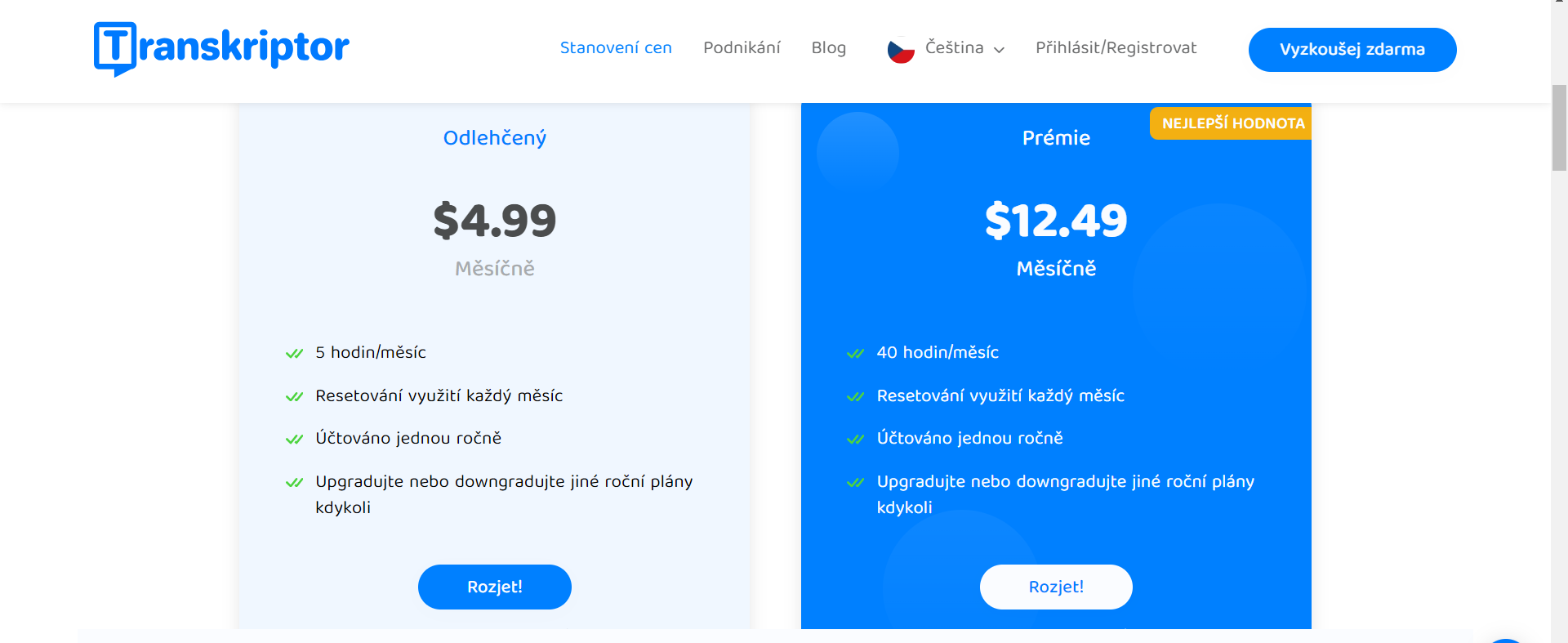Select the Odlehčený plan title
Image resolution: width=1568 pixels, height=643 pixels.
[x=495, y=138]
